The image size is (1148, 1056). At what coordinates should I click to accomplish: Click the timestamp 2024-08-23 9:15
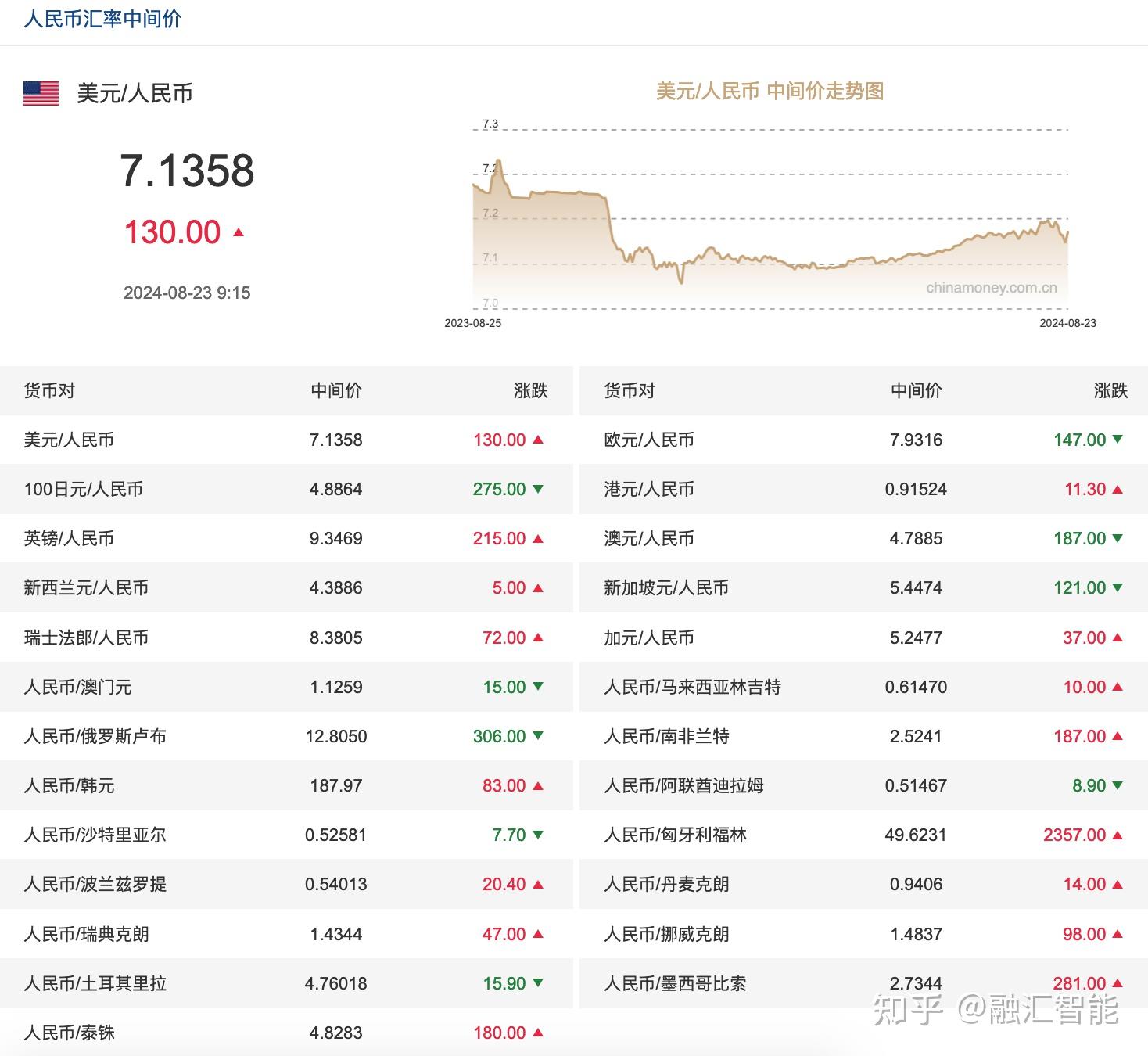187,293
